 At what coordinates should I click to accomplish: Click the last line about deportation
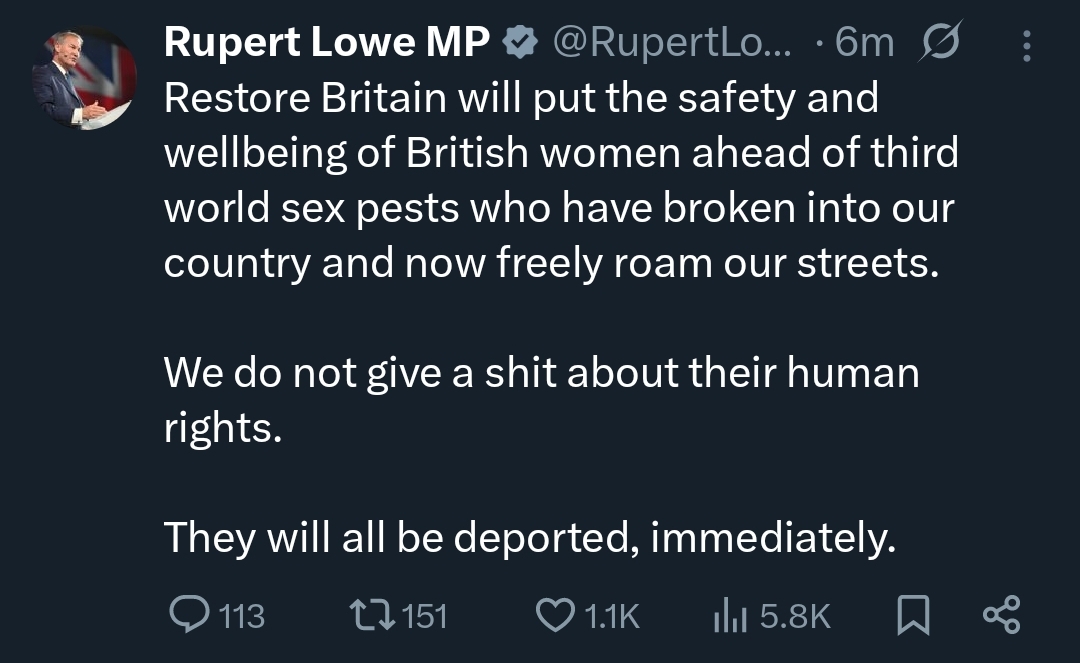coord(527,539)
